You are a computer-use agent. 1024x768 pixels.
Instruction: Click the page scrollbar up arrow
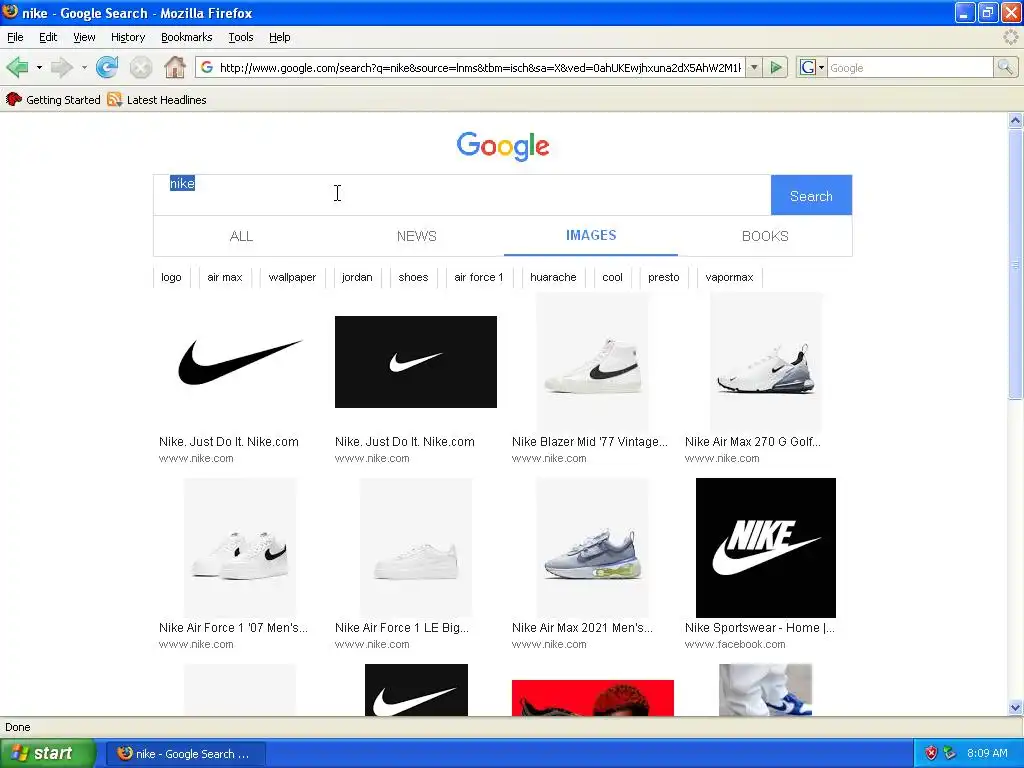[1015, 120]
